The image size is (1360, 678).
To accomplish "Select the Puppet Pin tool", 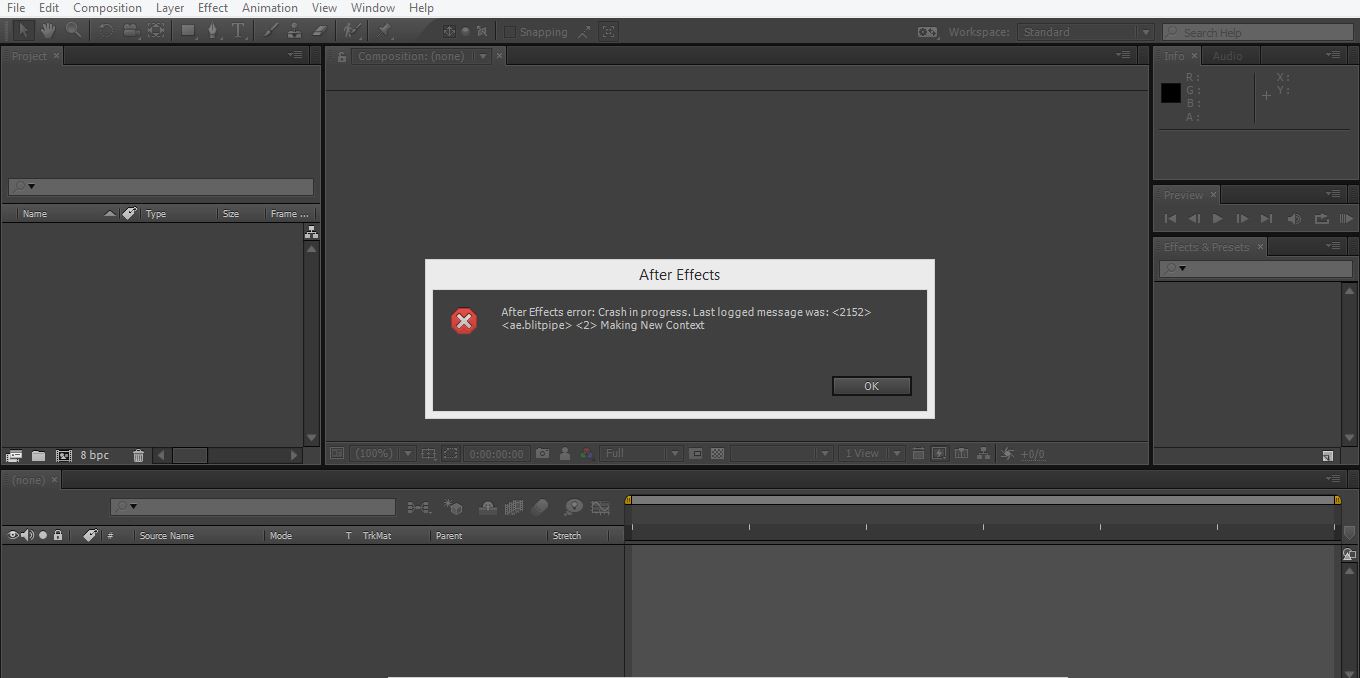I will point(385,31).
